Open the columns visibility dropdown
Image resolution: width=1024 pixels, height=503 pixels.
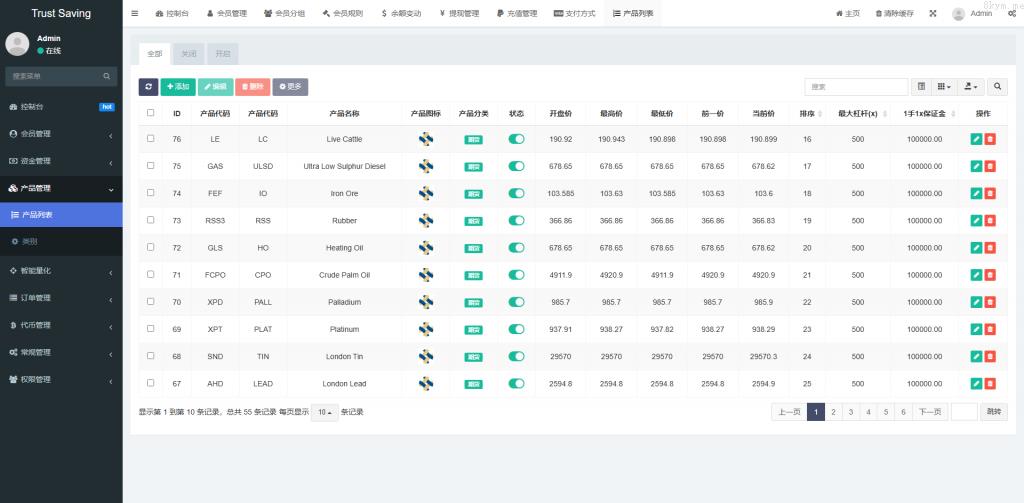(x=945, y=87)
